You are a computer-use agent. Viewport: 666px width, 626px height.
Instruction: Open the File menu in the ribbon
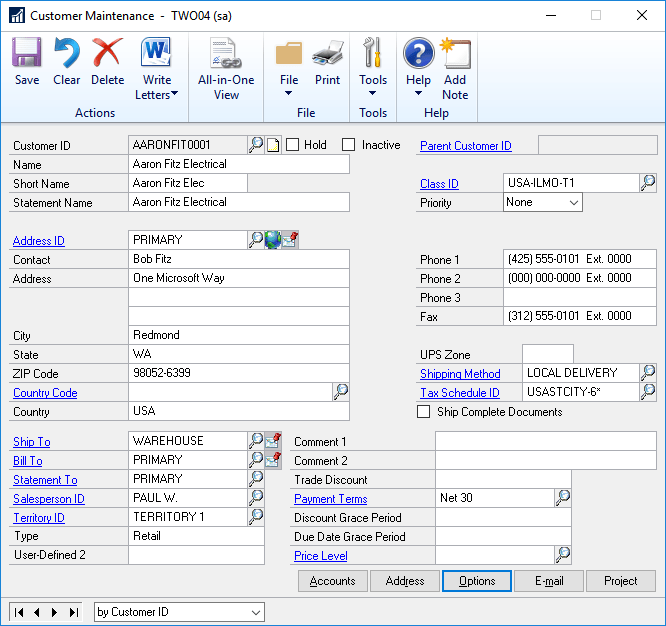(289, 68)
